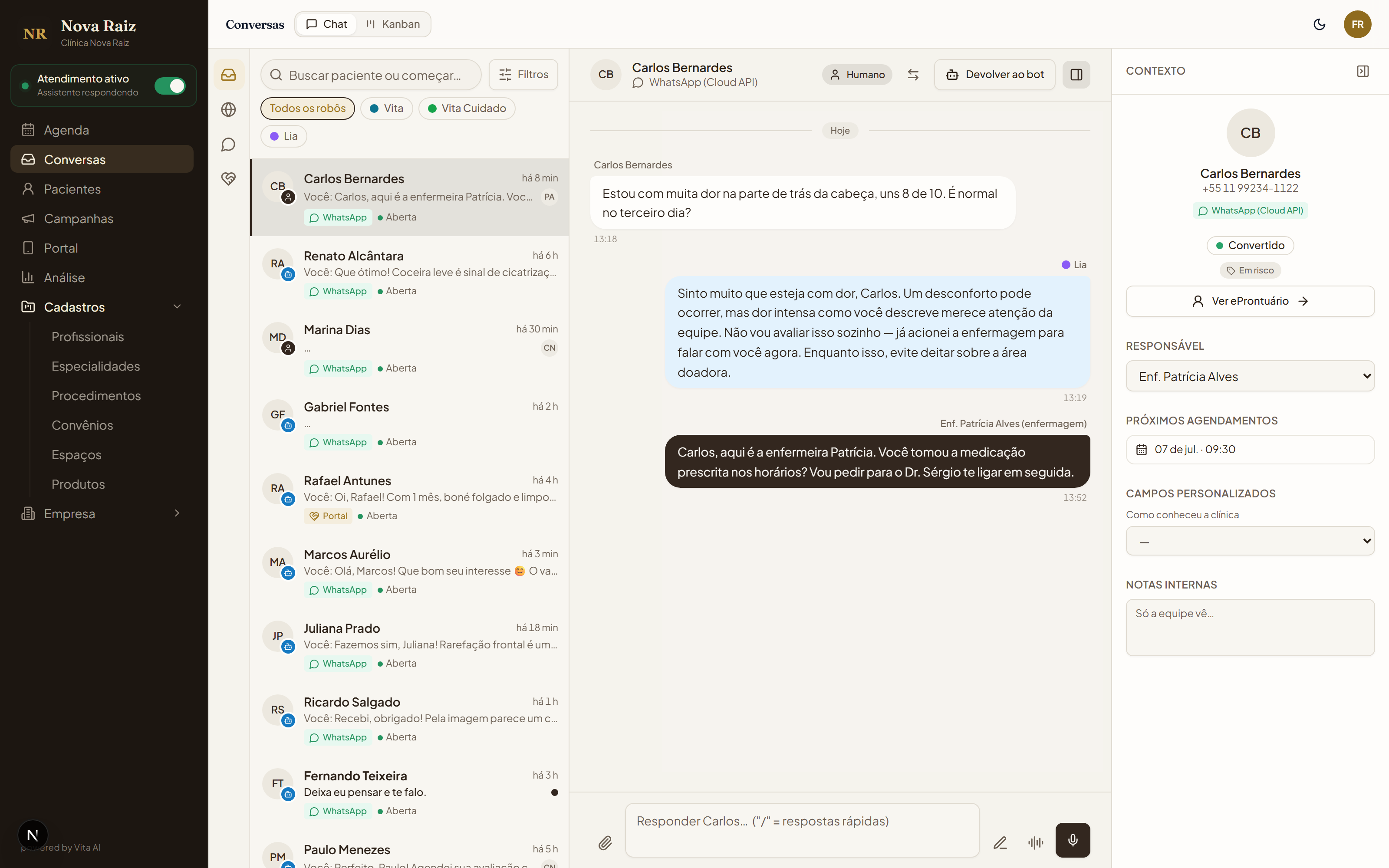1389x868 pixels.
Task: Open the heart handshake icon in rail
Action: click(x=228, y=178)
